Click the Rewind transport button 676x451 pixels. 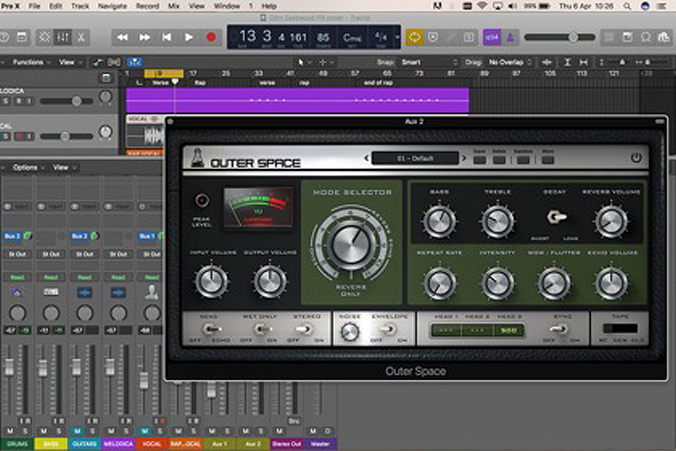pyautogui.click(x=122, y=38)
